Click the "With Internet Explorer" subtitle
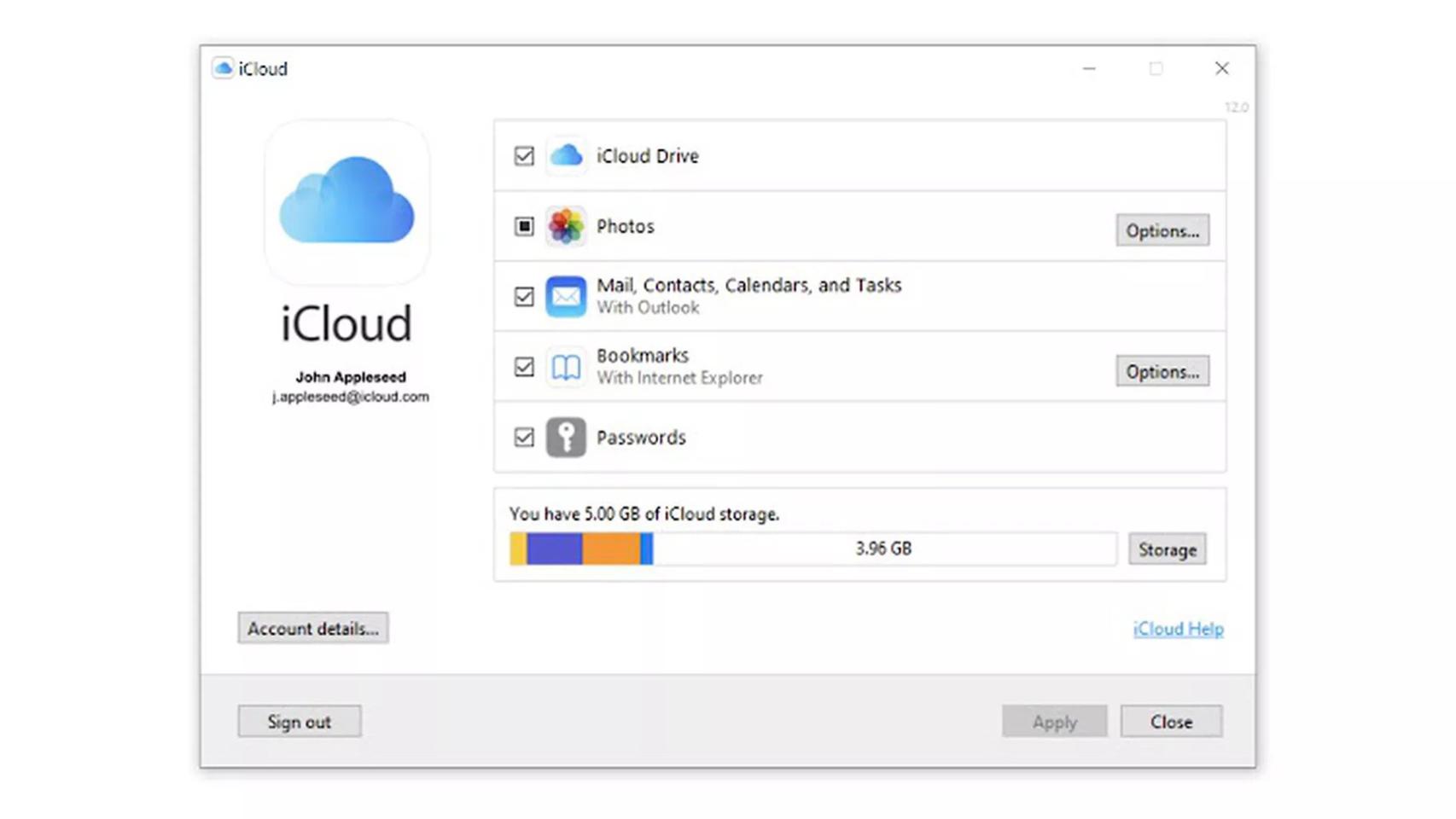1456x819 pixels. pyautogui.click(x=679, y=378)
